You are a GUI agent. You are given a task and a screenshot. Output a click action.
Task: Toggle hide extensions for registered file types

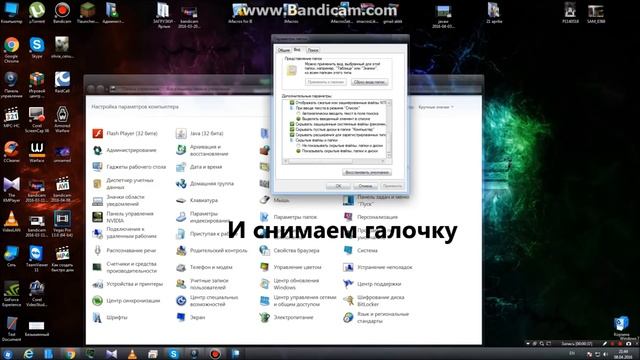coord(292,135)
